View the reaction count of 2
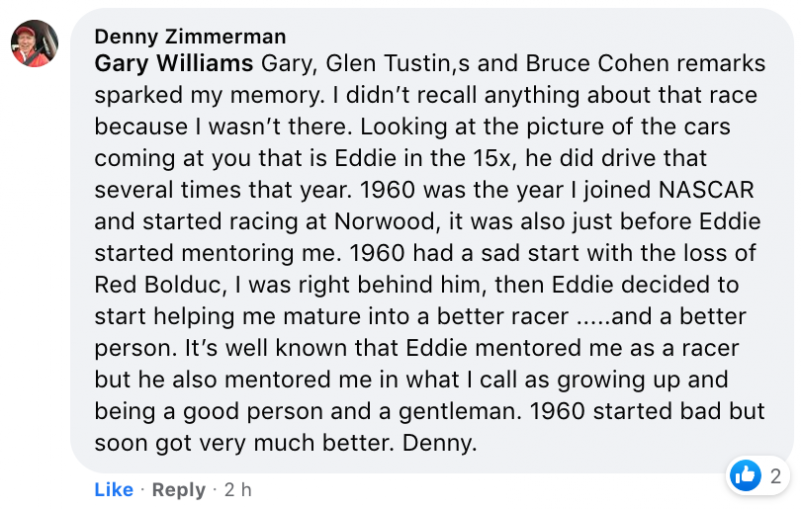Screen dimensions: 801x510 coord(775,476)
